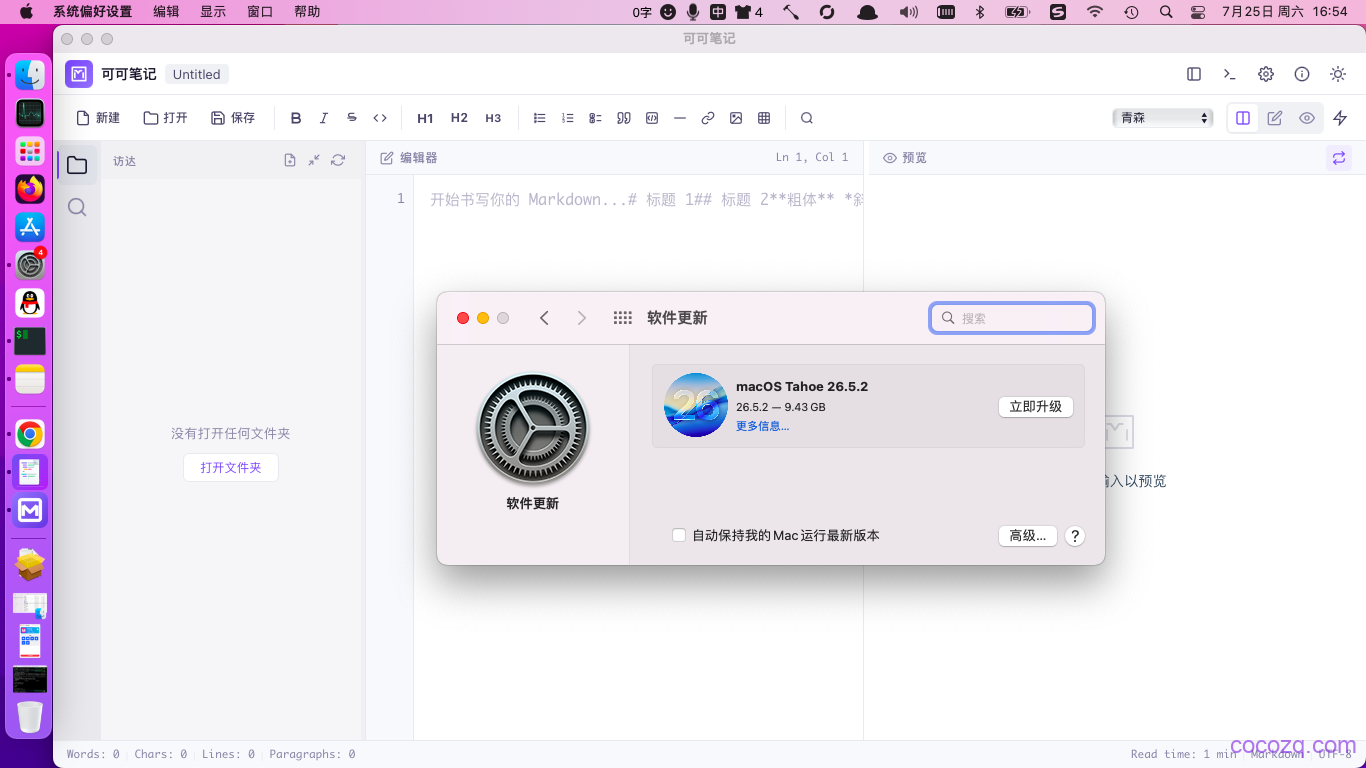The width and height of the screenshot is (1366, 768).
Task: Apply italic formatting from toolbar
Action: 324,118
